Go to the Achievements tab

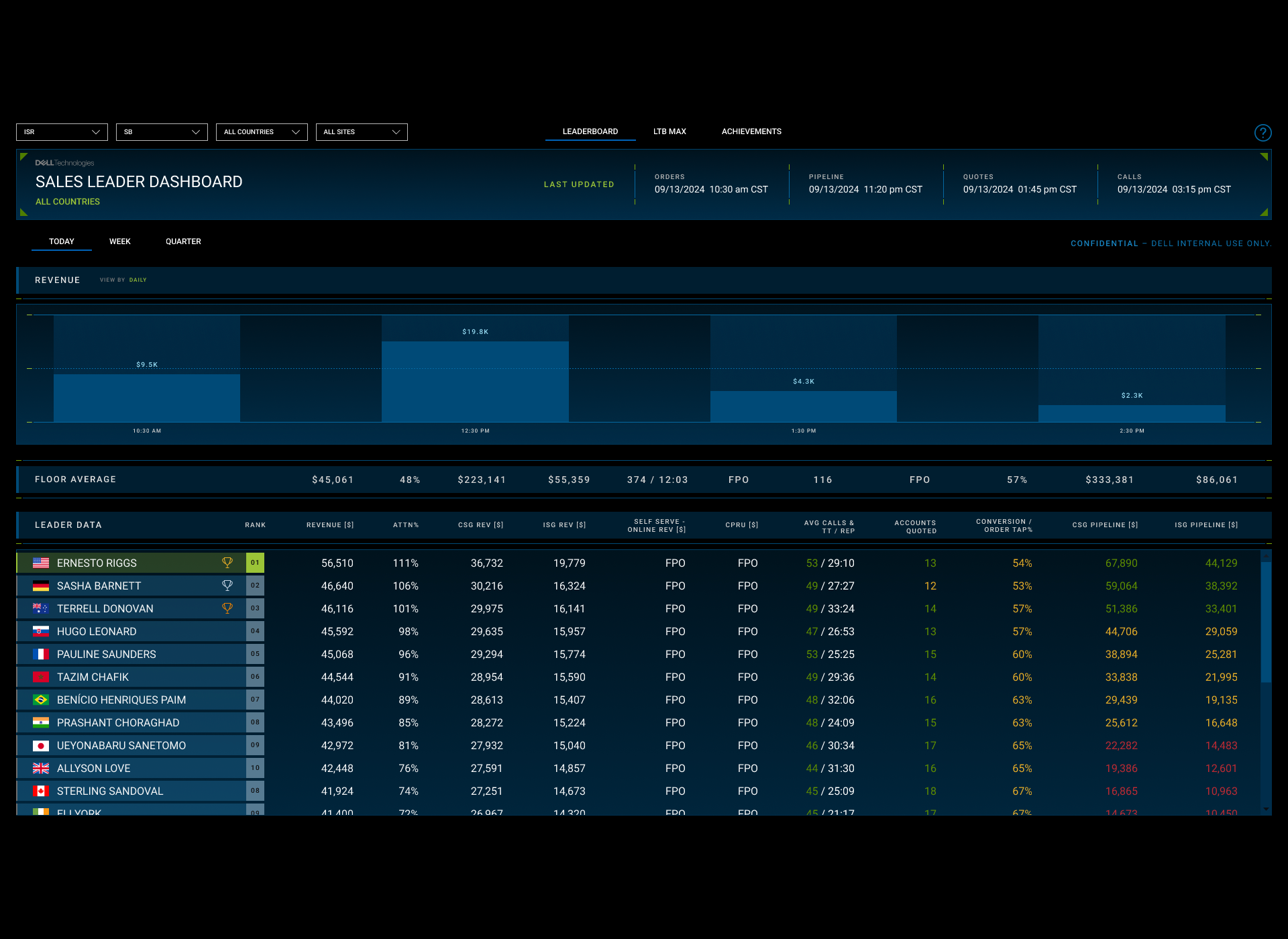(x=751, y=131)
